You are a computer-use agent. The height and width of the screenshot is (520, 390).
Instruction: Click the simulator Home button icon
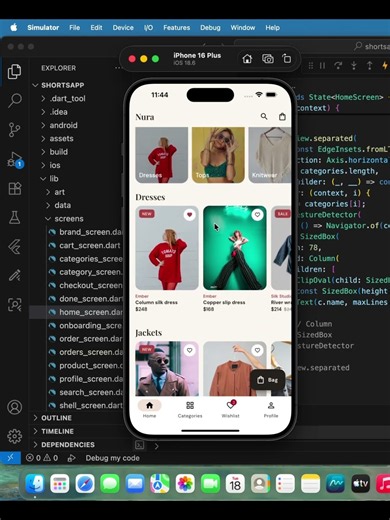click(x=247, y=59)
